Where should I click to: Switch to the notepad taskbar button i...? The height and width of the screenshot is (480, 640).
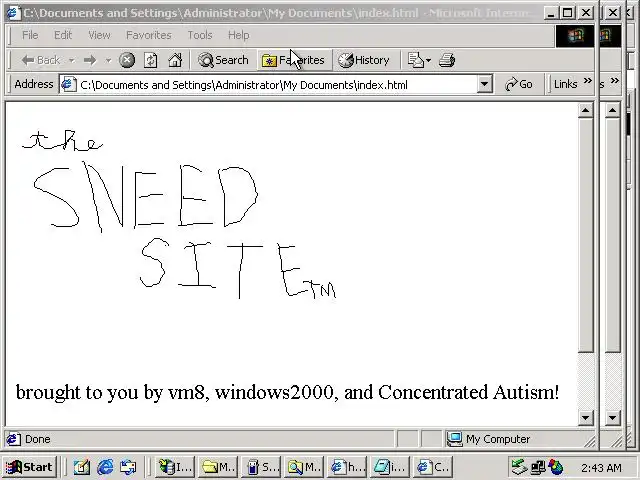(x=390, y=467)
